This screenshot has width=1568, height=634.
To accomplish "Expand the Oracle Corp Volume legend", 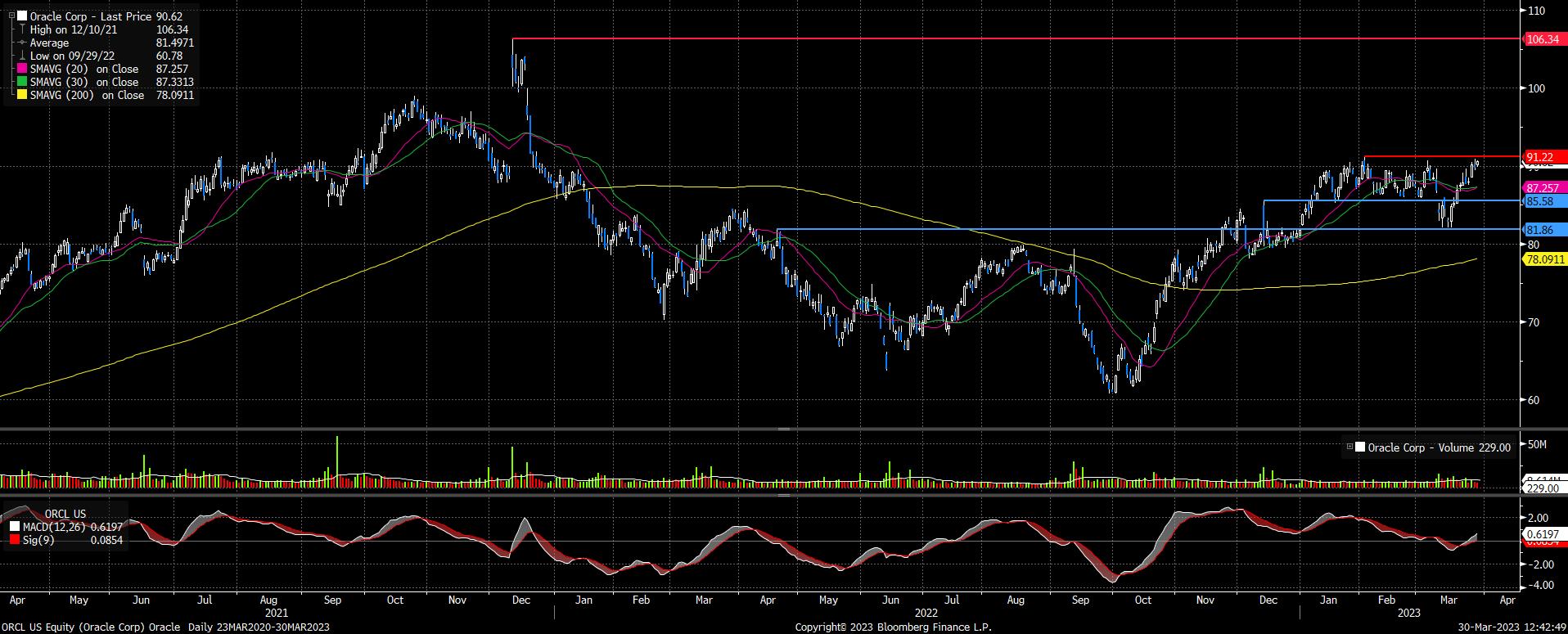I will point(1349,447).
